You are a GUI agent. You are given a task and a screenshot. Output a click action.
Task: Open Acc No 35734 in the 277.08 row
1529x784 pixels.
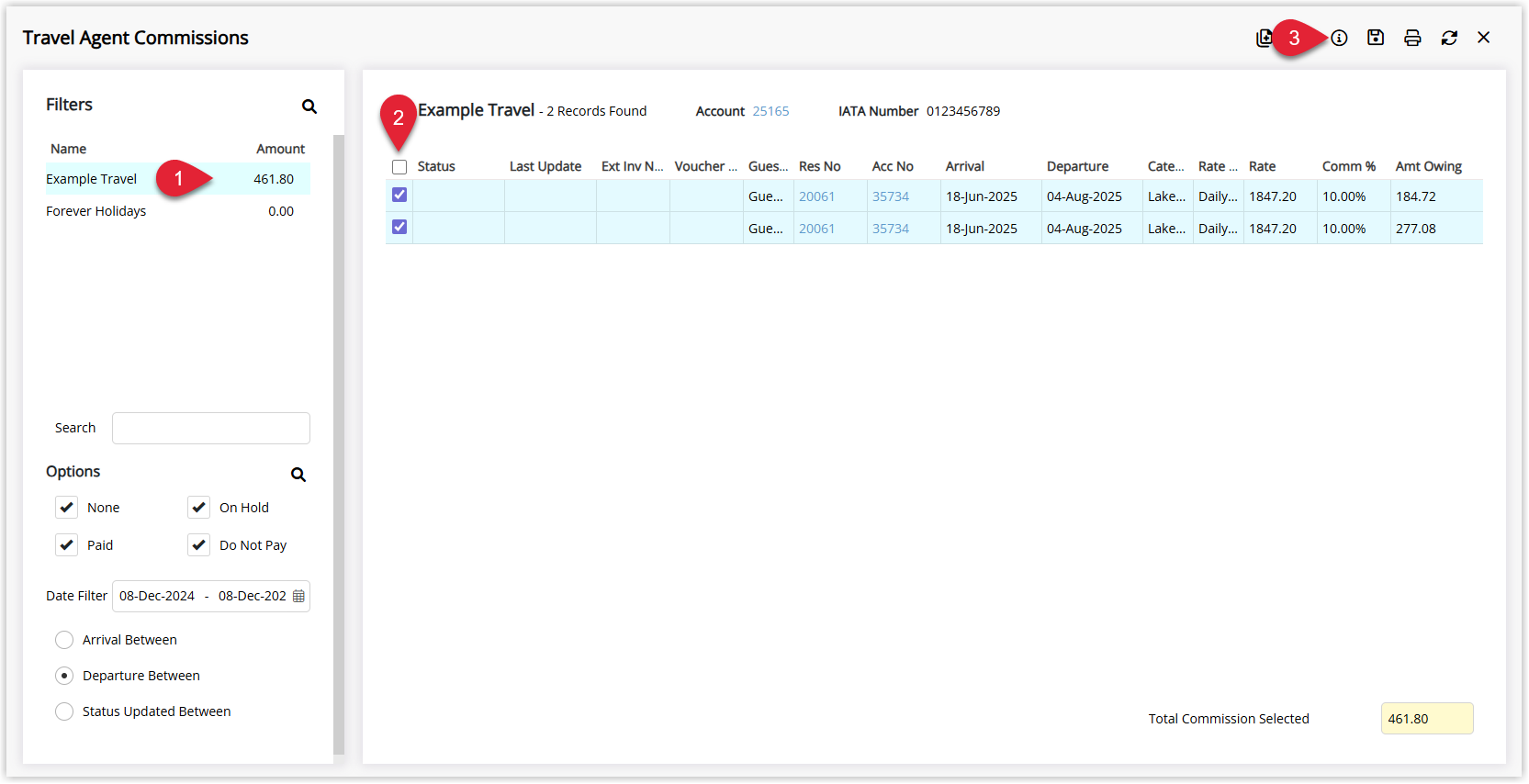point(891,229)
